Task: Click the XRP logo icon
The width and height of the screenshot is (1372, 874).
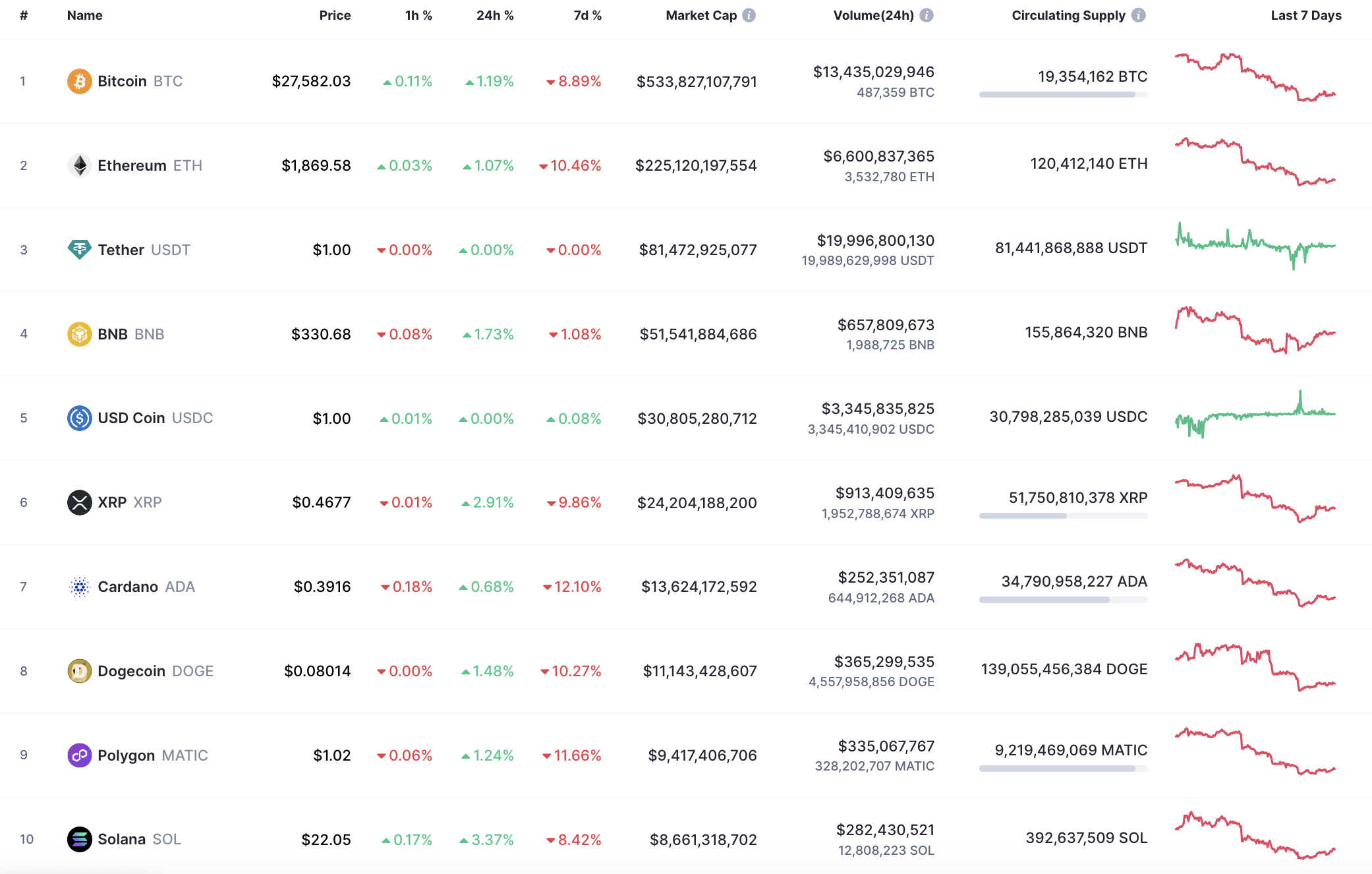Action: point(79,502)
